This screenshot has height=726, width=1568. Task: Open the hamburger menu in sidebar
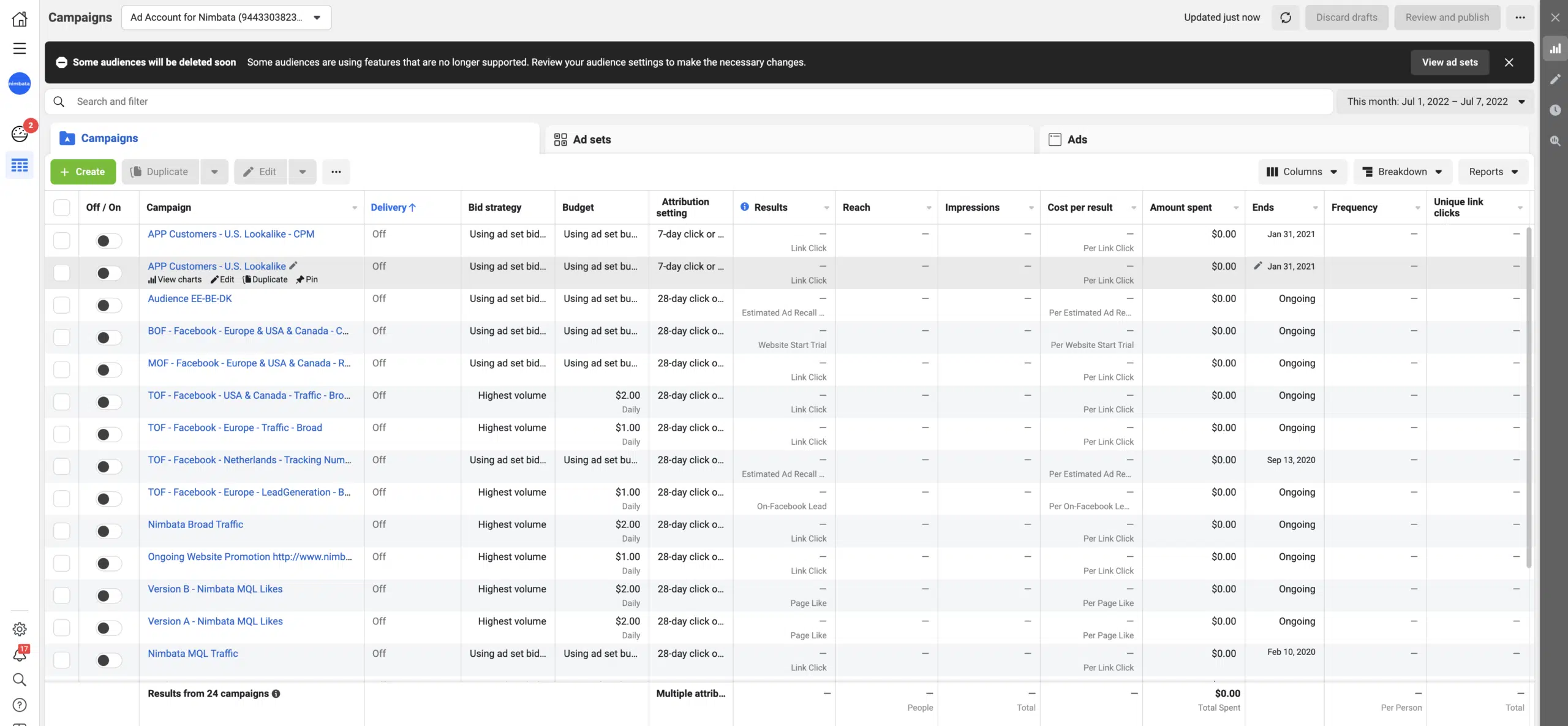[x=20, y=48]
